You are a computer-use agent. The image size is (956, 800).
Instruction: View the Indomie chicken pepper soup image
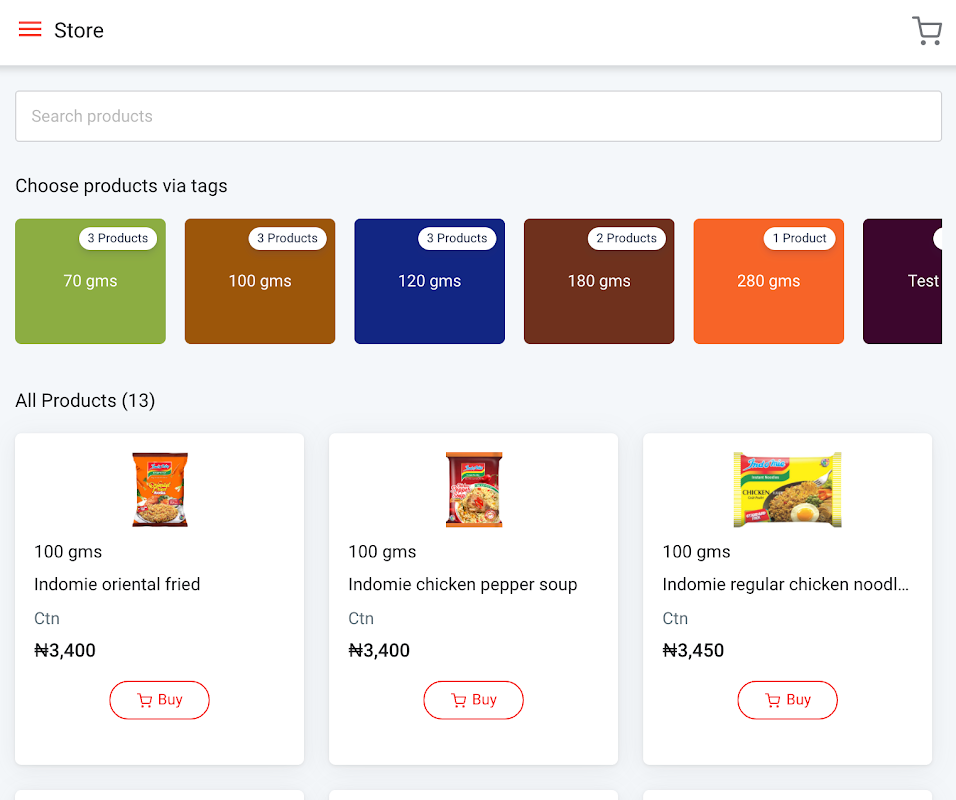474,489
